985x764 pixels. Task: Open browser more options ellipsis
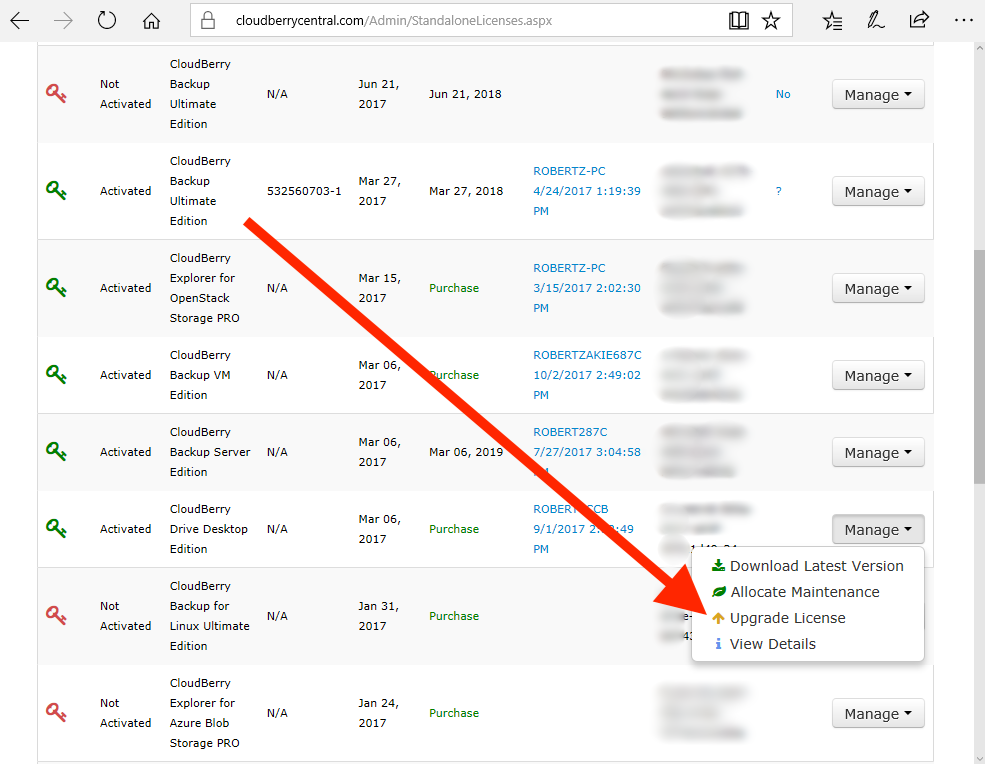click(x=963, y=21)
